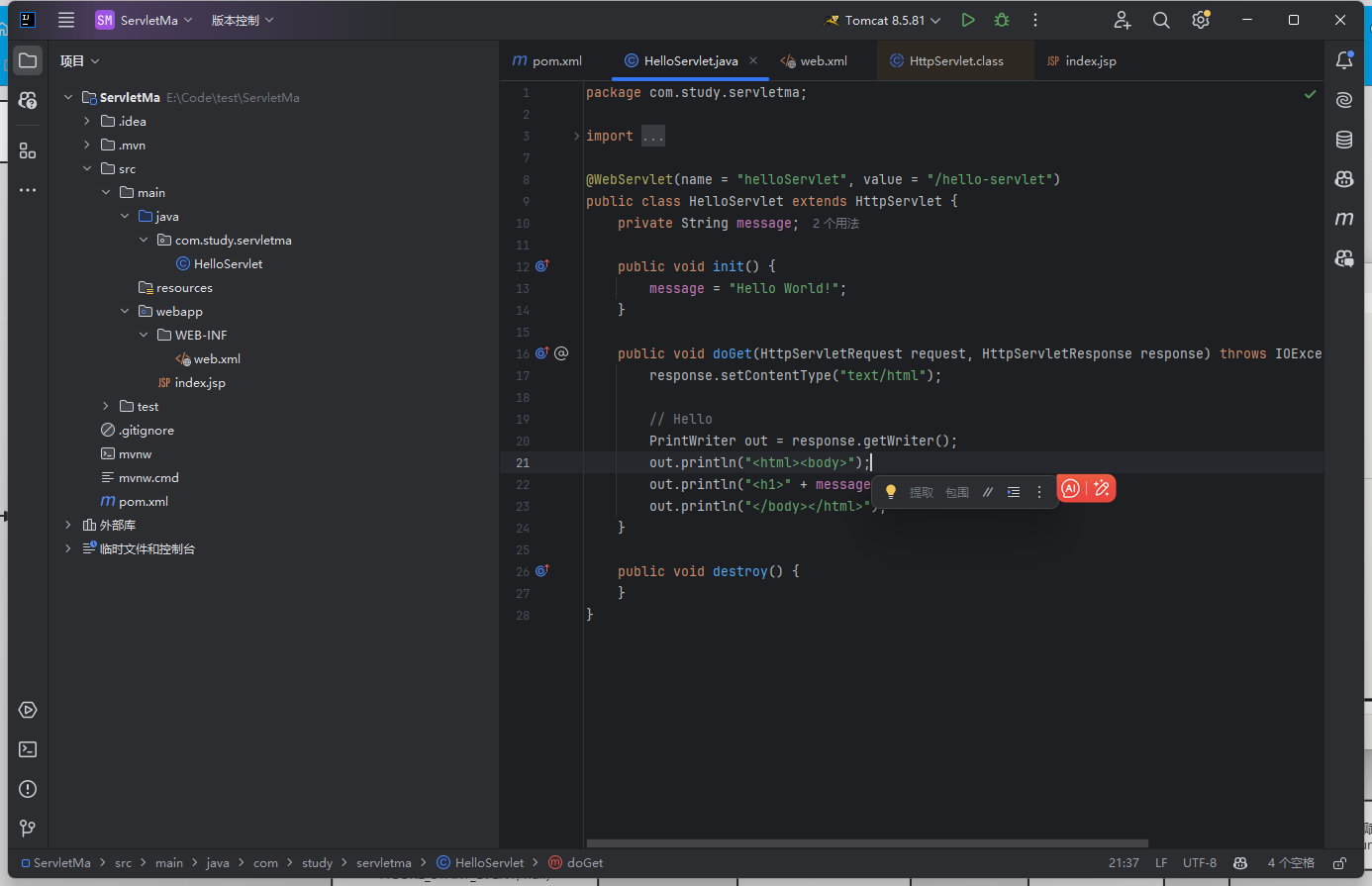Click override gutter icon on line 26
1372x886 pixels.
click(x=541, y=571)
